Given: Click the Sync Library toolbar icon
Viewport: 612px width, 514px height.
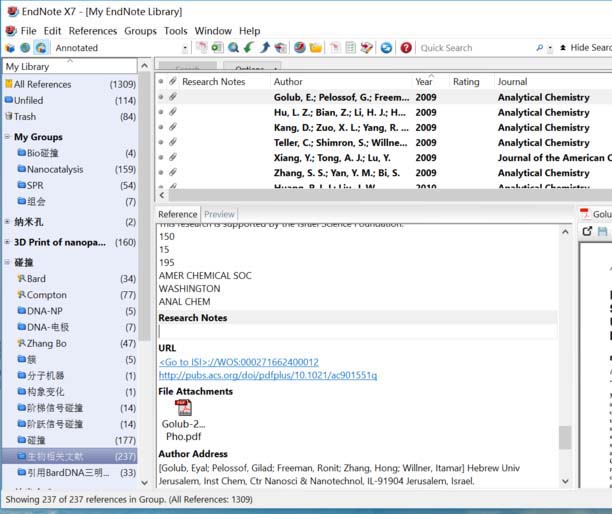Looking at the screenshot, I should [x=386, y=48].
